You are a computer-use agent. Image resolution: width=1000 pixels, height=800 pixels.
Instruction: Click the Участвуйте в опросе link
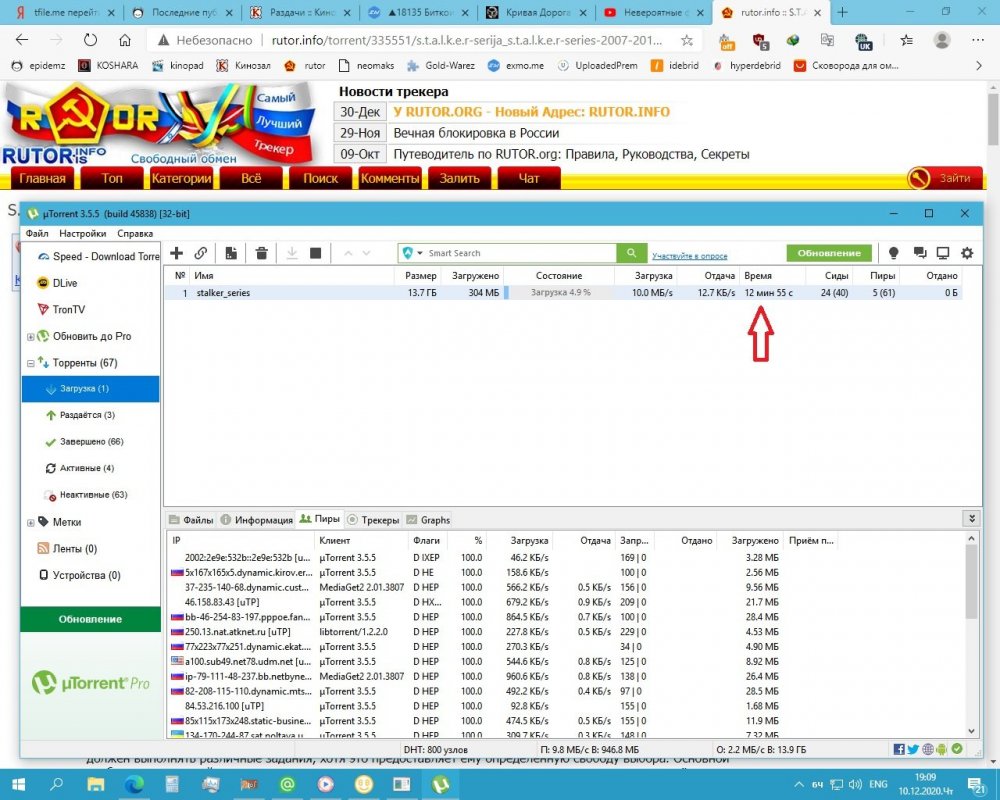[689, 256]
